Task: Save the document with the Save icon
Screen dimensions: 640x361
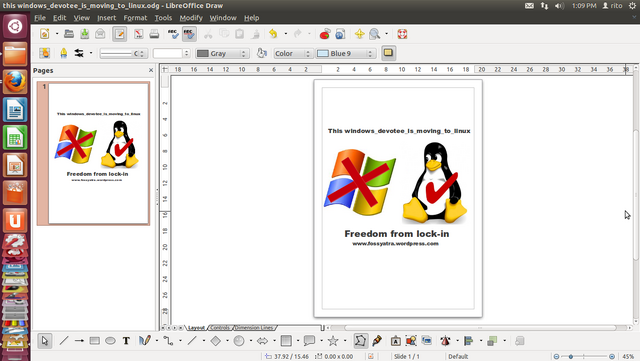Action: click(x=84, y=34)
